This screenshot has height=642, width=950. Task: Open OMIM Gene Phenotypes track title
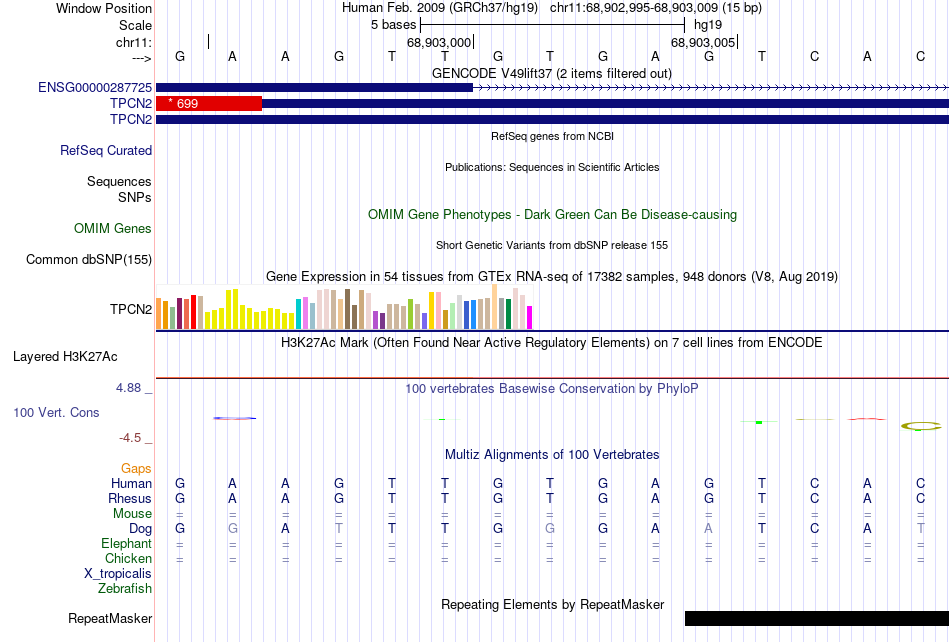[553, 214]
